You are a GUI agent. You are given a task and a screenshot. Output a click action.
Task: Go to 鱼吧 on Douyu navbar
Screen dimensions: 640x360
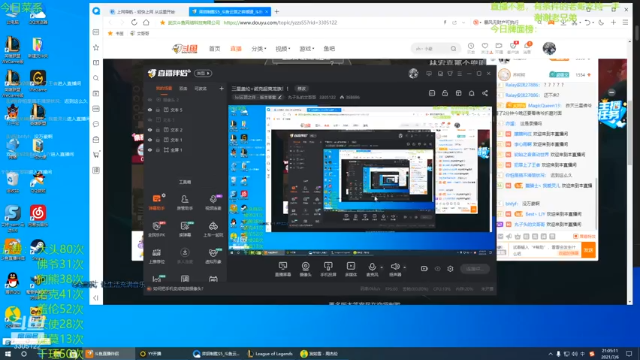click(329, 49)
